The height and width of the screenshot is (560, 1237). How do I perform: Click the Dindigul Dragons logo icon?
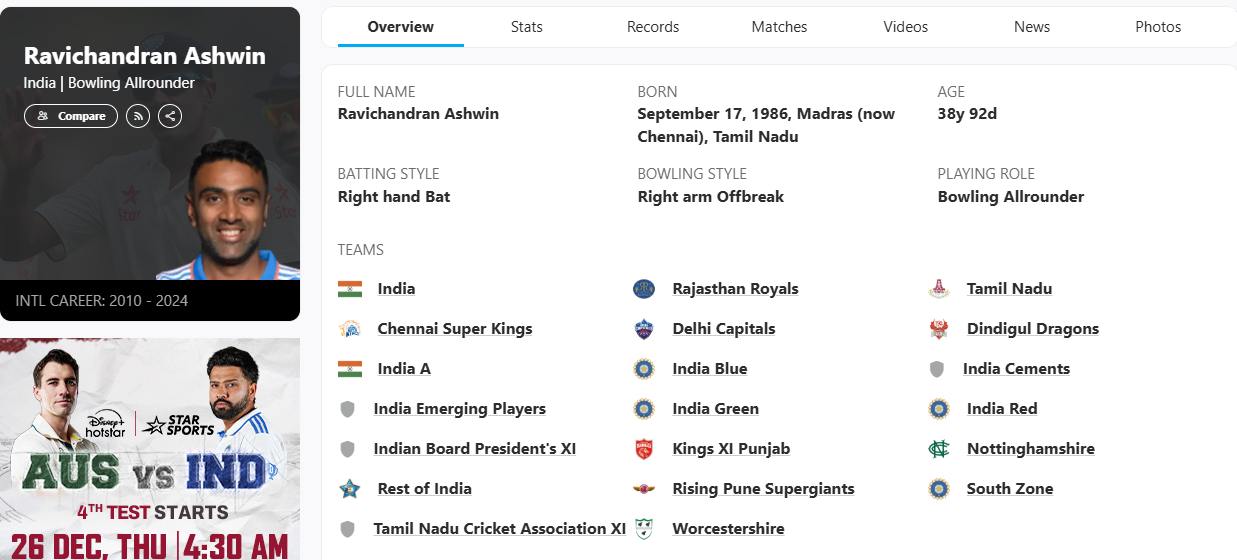938,329
